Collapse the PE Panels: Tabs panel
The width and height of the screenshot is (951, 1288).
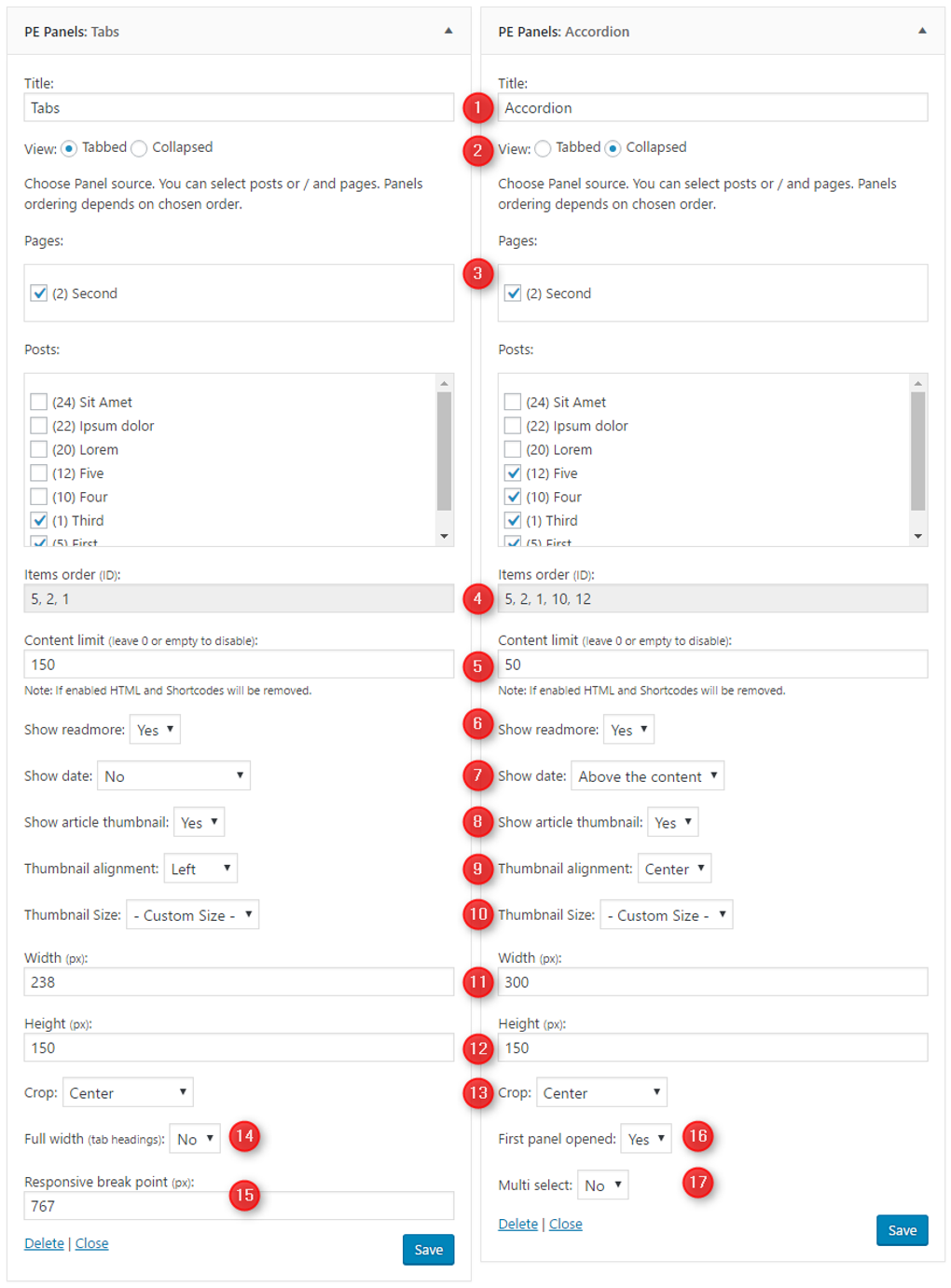(x=448, y=31)
